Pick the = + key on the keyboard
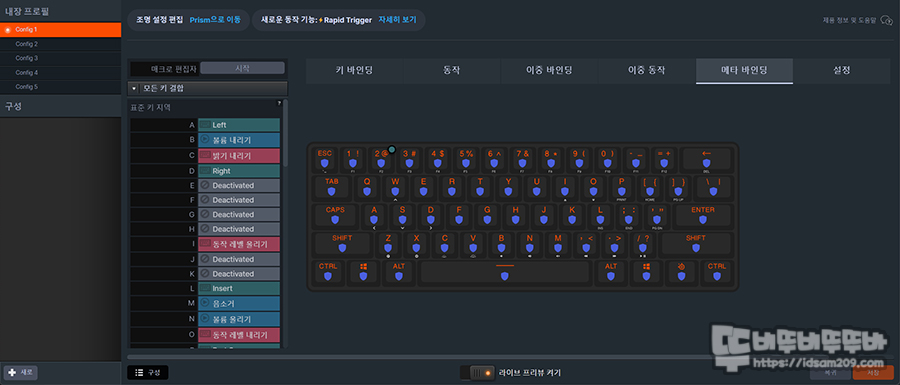The image size is (900, 385). point(664,159)
